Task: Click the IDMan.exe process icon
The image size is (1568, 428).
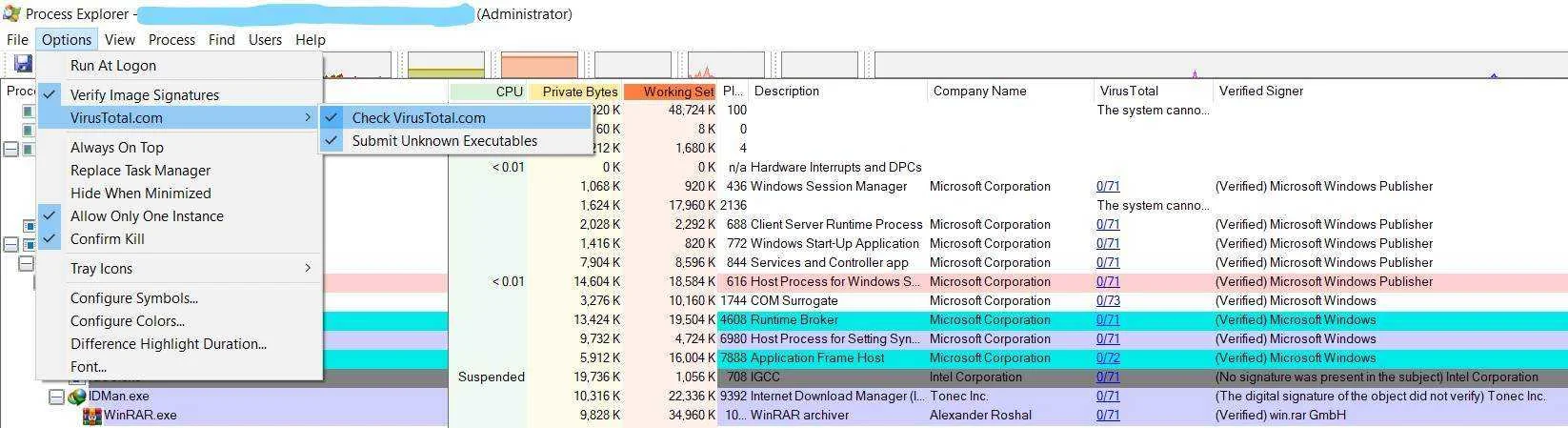Action: 77,396
